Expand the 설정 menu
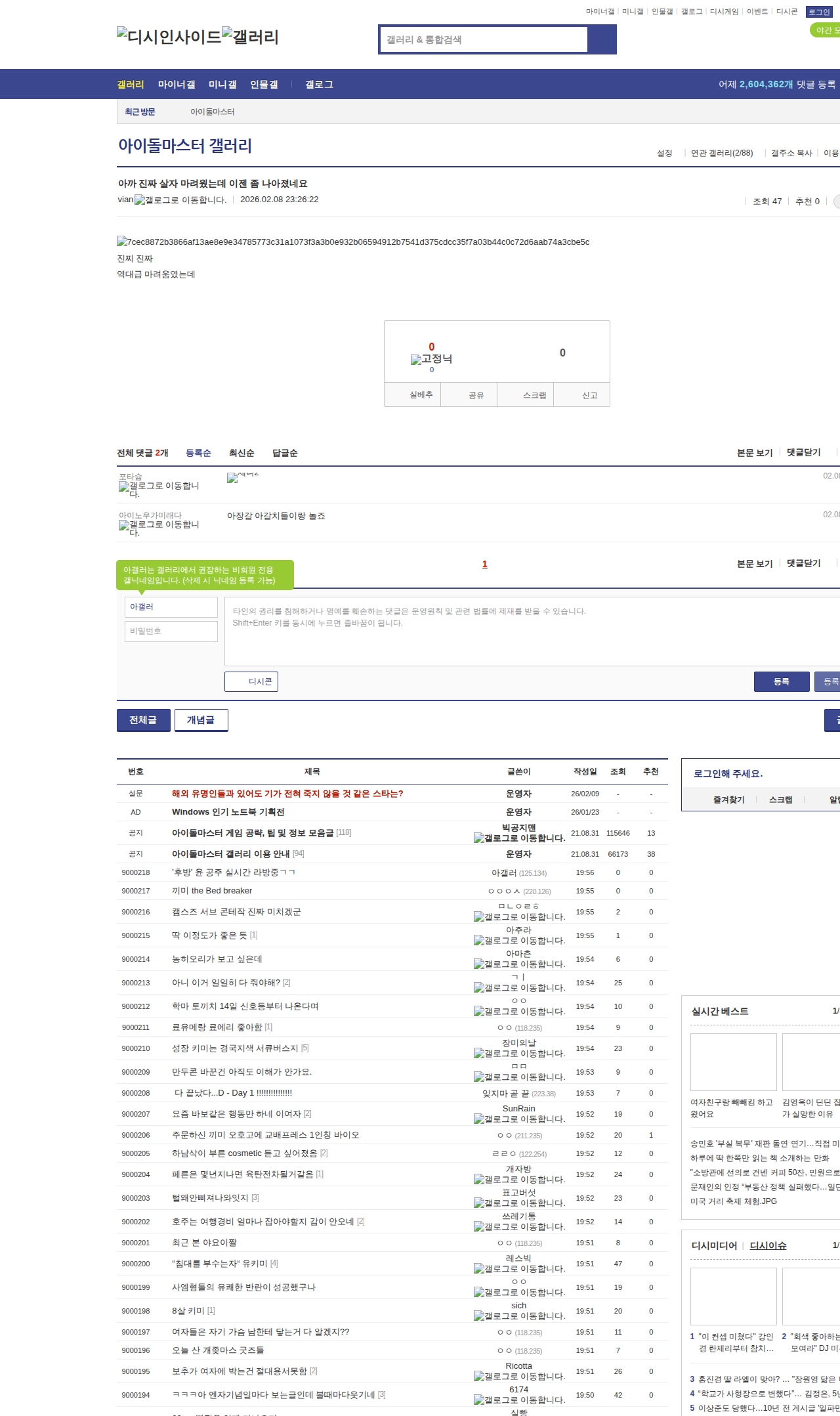This screenshot has height=1416, width=840. pyautogui.click(x=665, y=153)
